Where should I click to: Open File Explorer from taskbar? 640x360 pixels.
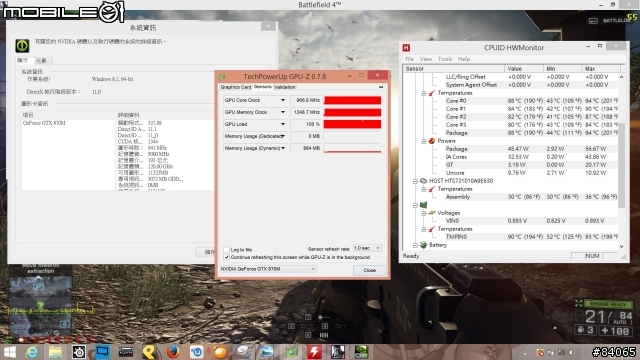(x=55, y=352)
